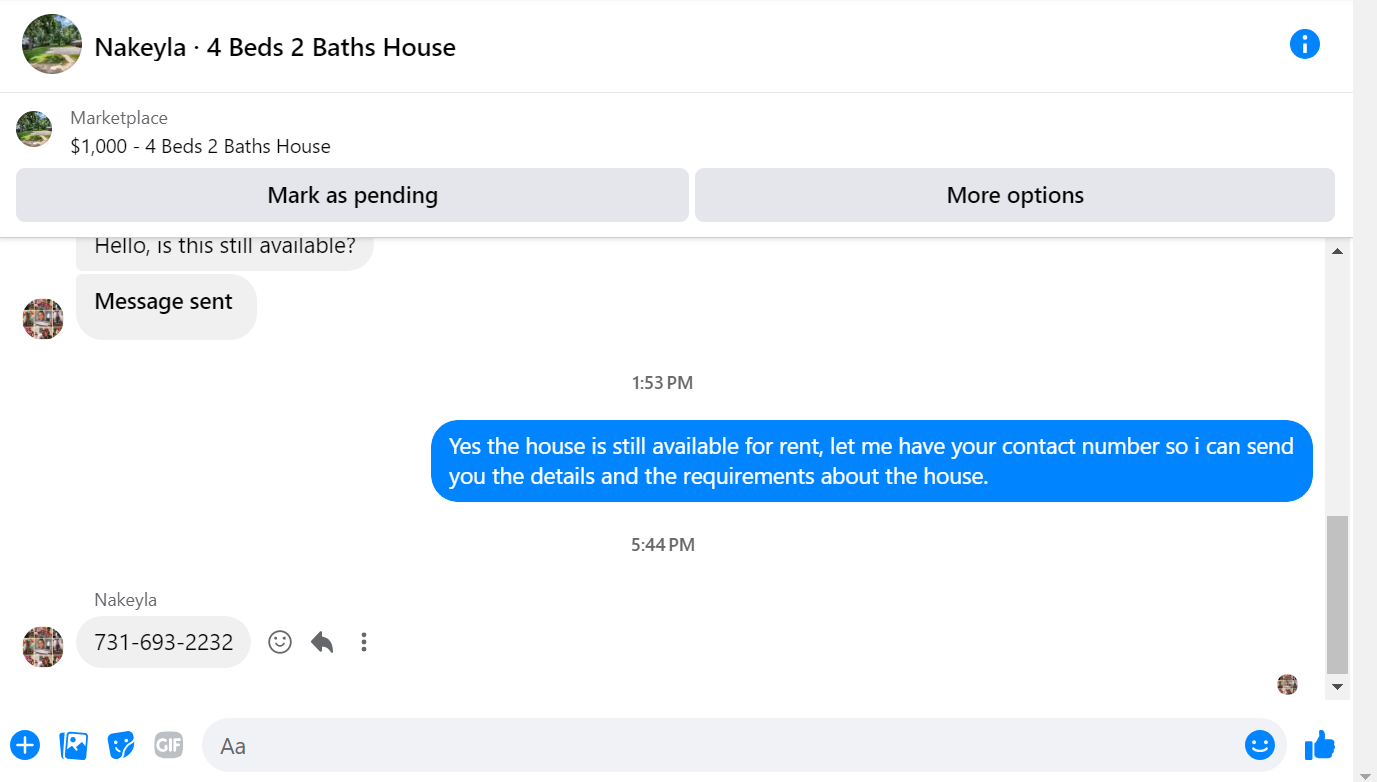Reply to the 731-693-2232 message
The height and width of the screenshot is (782, 1377).
(322, 642)
